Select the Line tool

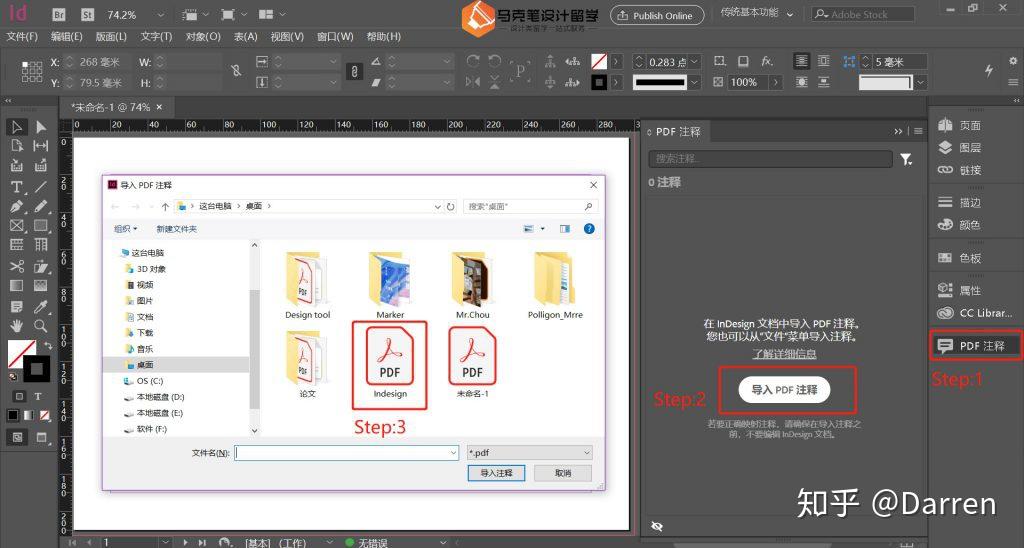[40, 187]
